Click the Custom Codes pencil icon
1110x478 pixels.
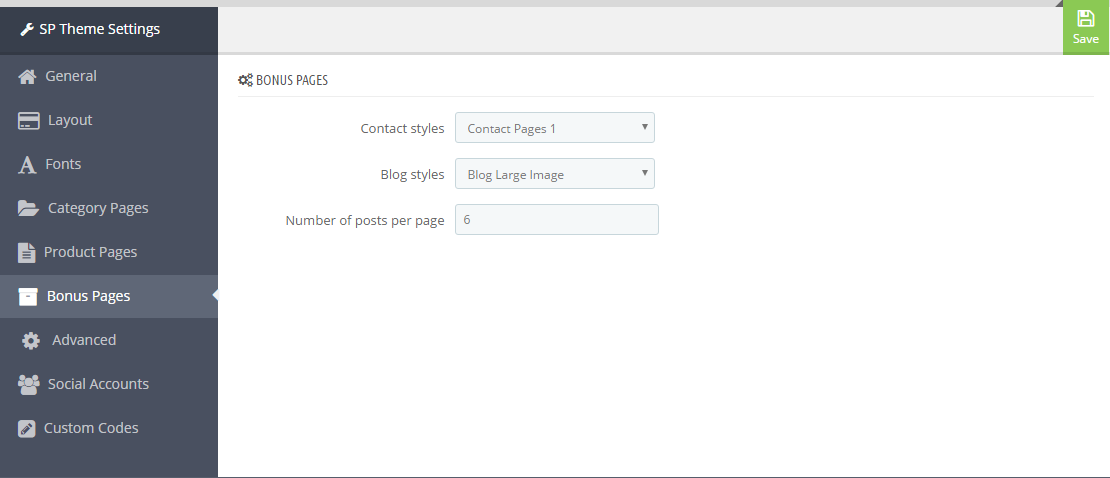26,429
